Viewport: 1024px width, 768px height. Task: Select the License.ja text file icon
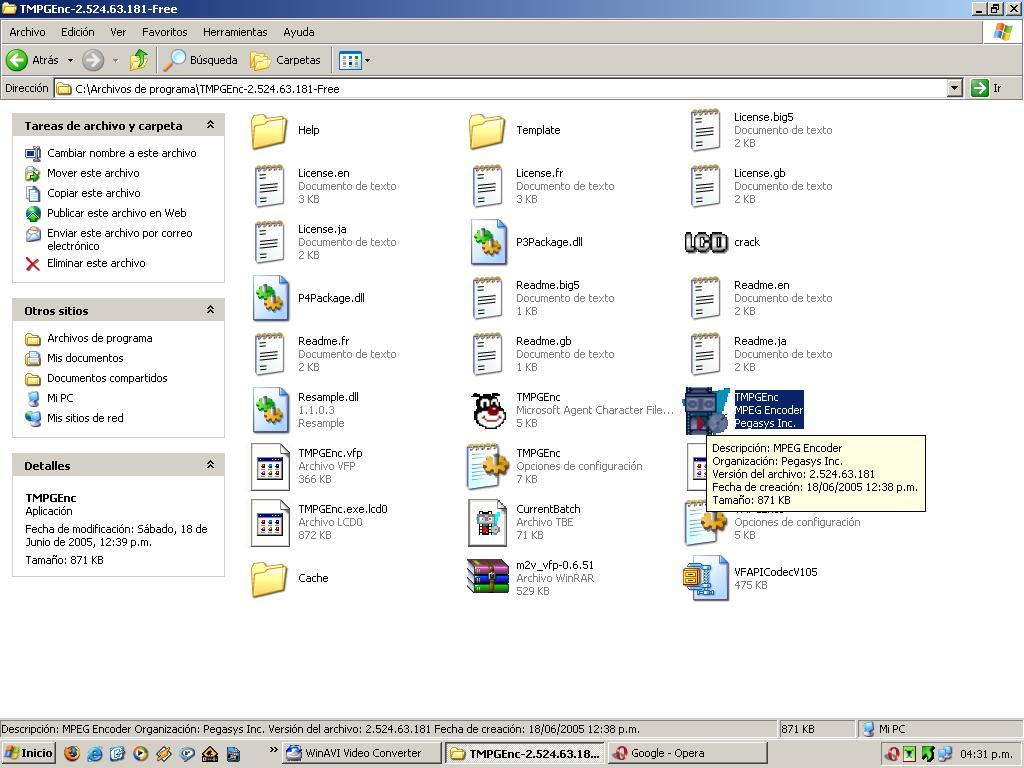tap(270, 242)
